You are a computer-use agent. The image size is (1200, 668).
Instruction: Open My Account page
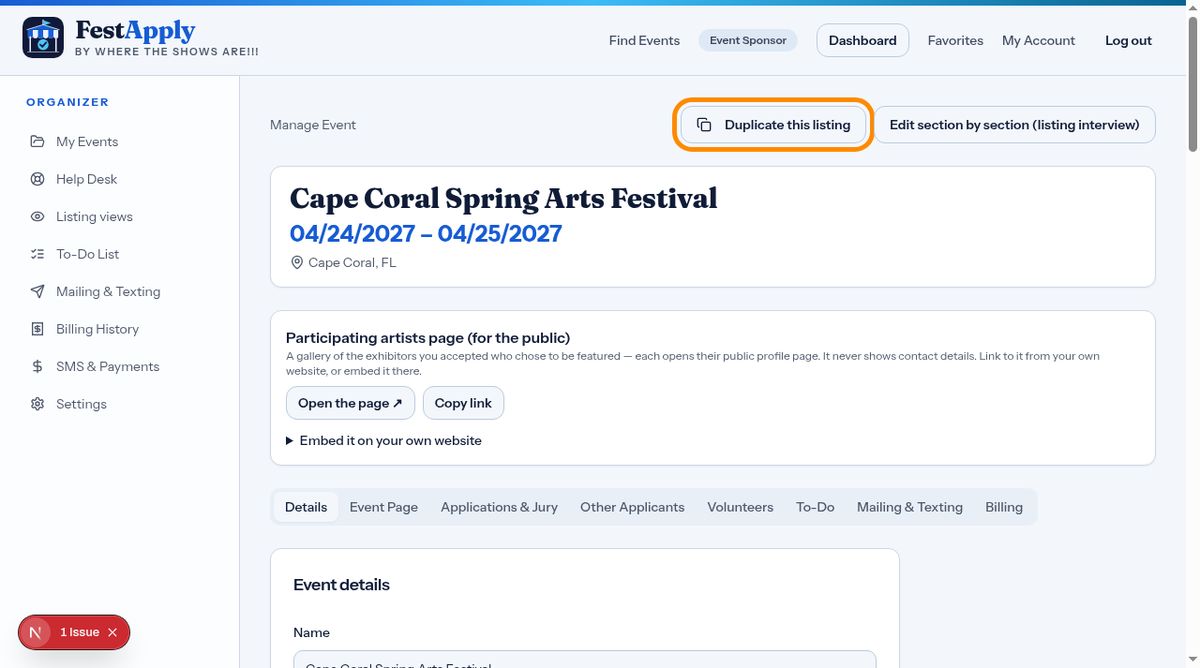pos(1038,41)
